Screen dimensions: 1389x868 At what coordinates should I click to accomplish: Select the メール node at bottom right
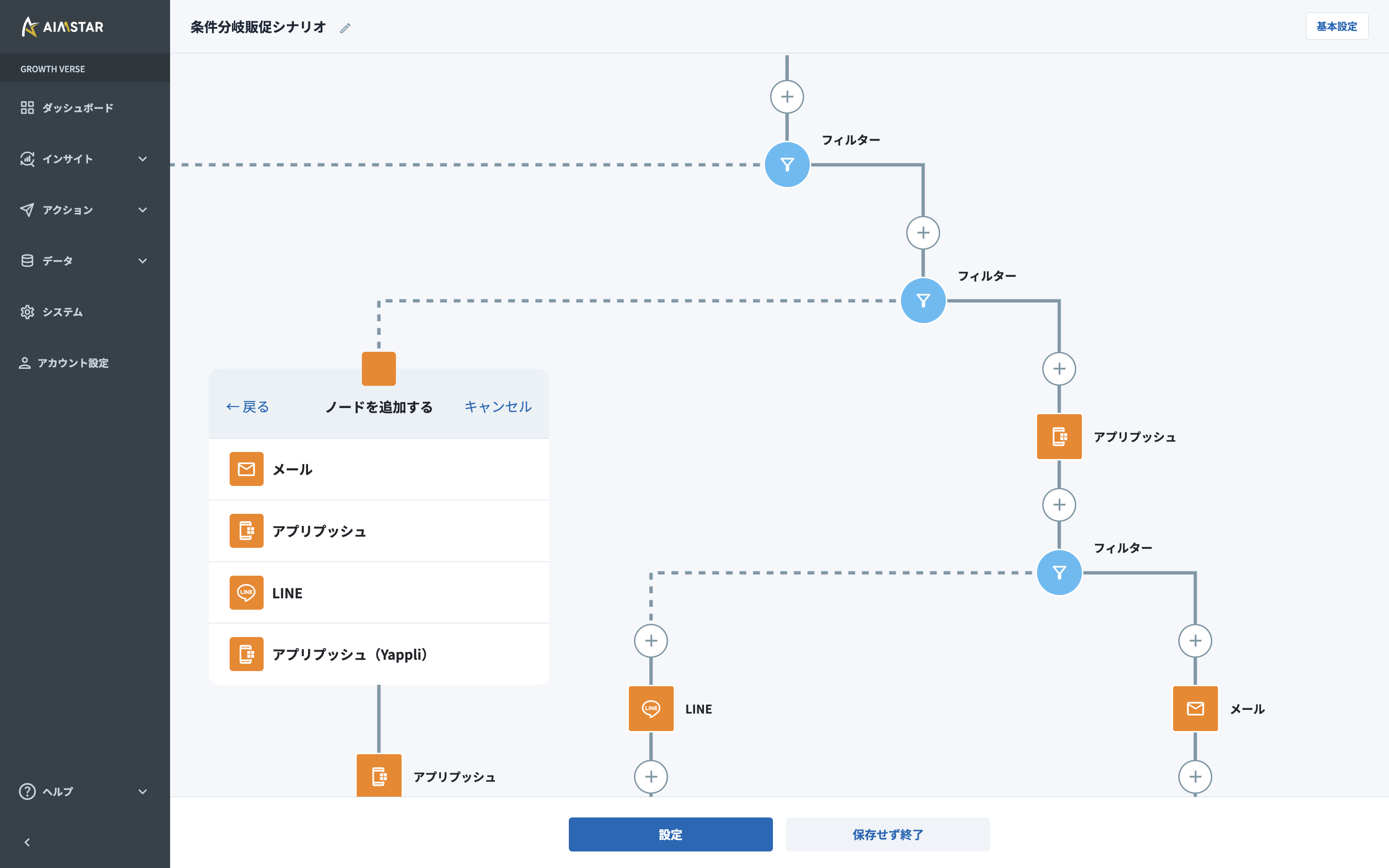(x=1195, y=708)
